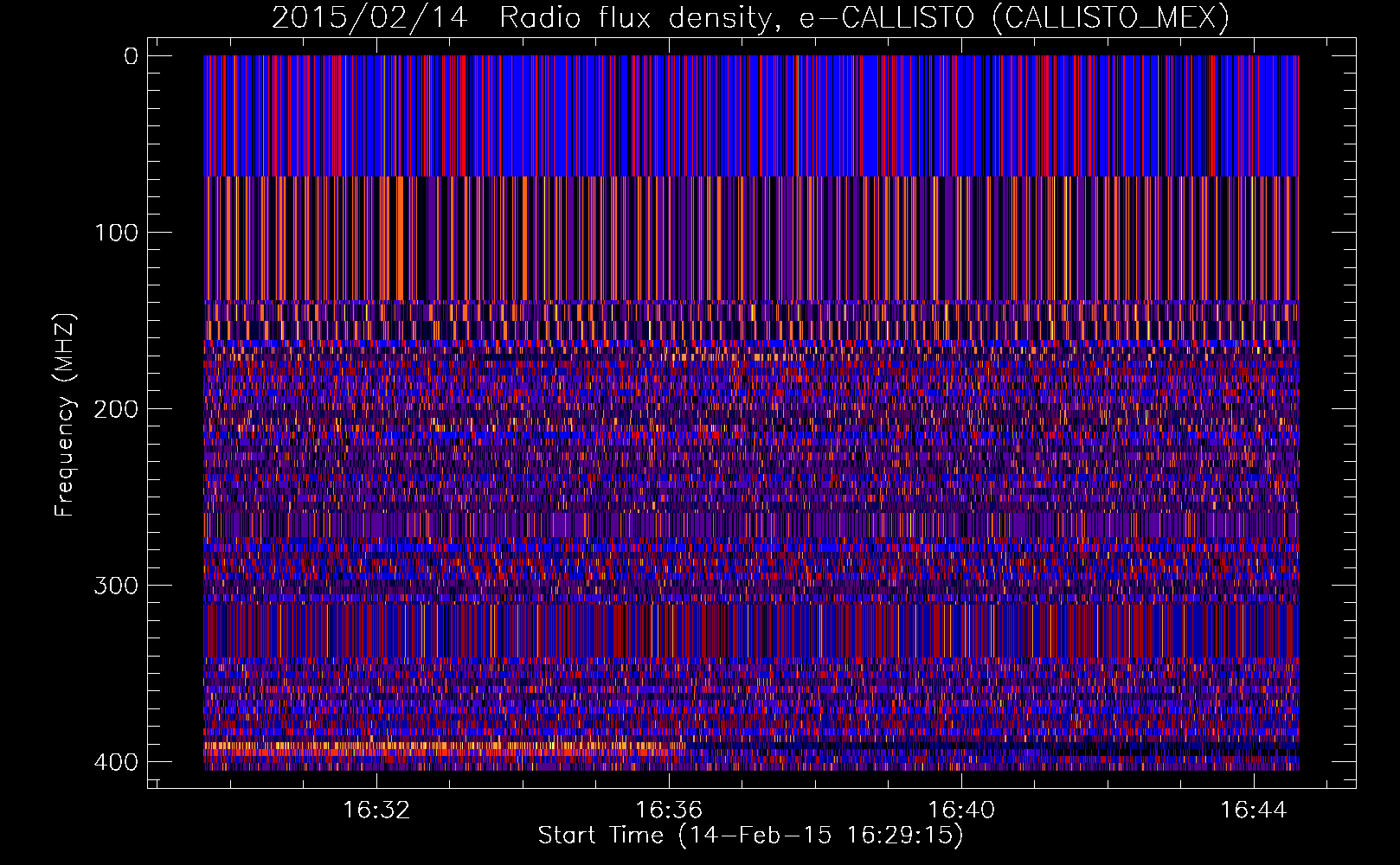Image resolution: width=1400 pixels, height=865 pixels.
Task: Click the 400 frequency tick label
Action: (x=115, y=762)
